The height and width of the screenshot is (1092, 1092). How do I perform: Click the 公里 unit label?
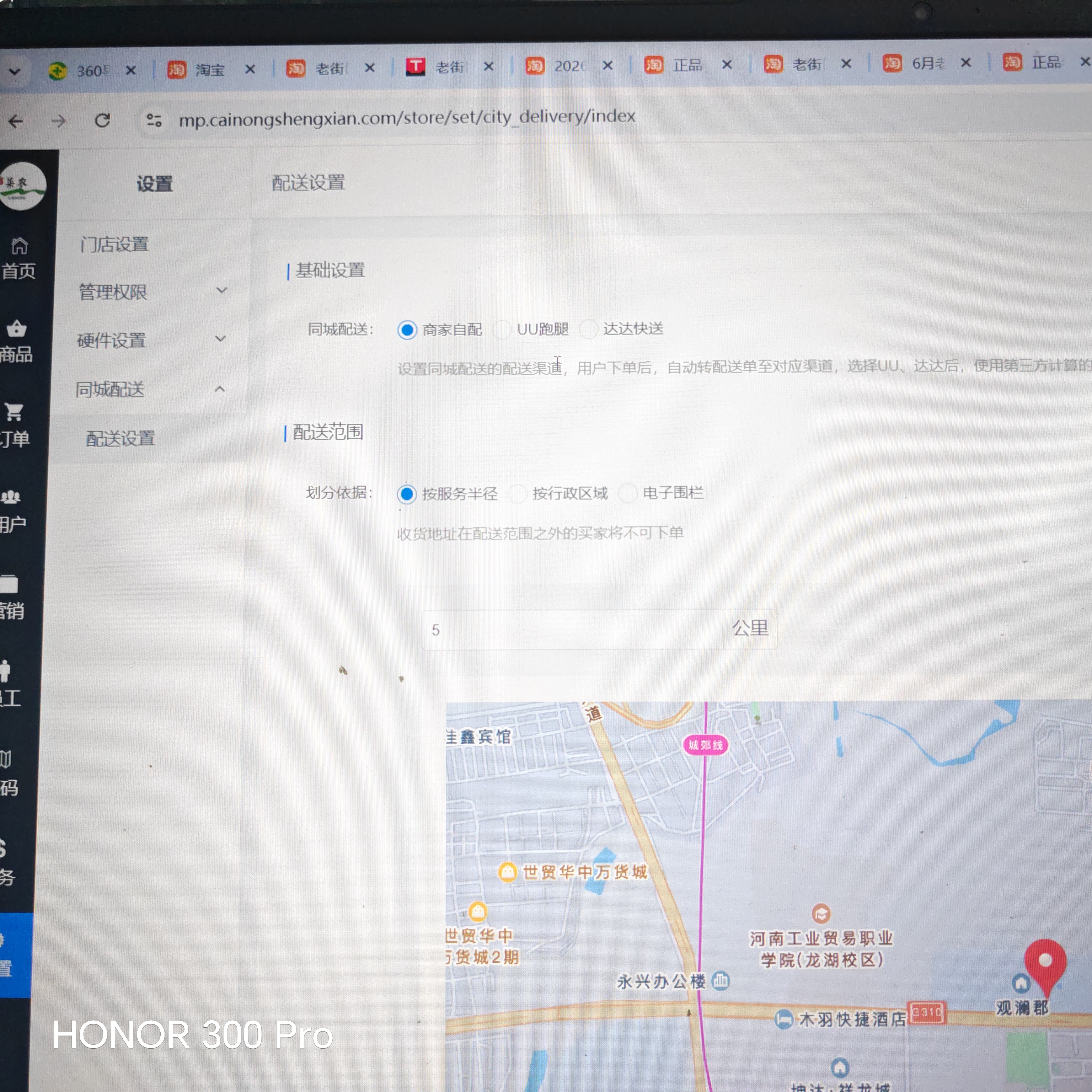(x=750, y=628)
